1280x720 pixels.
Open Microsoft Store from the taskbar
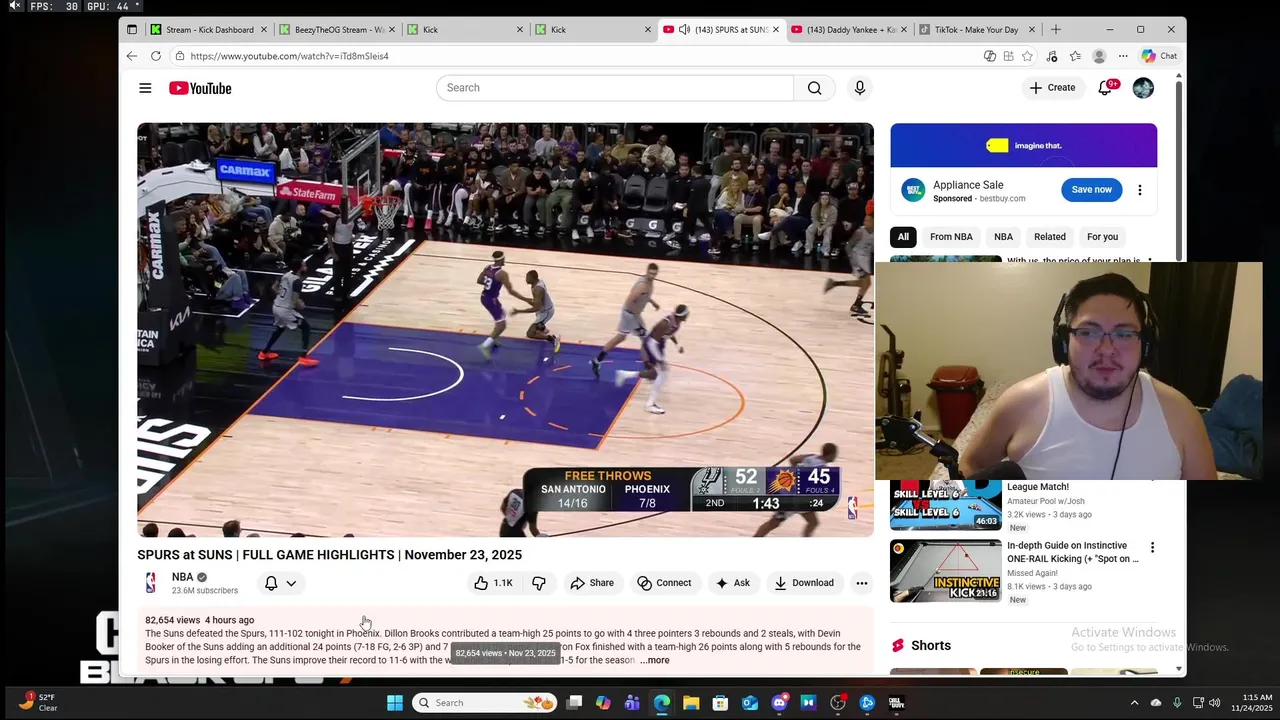tap(720, 703)
